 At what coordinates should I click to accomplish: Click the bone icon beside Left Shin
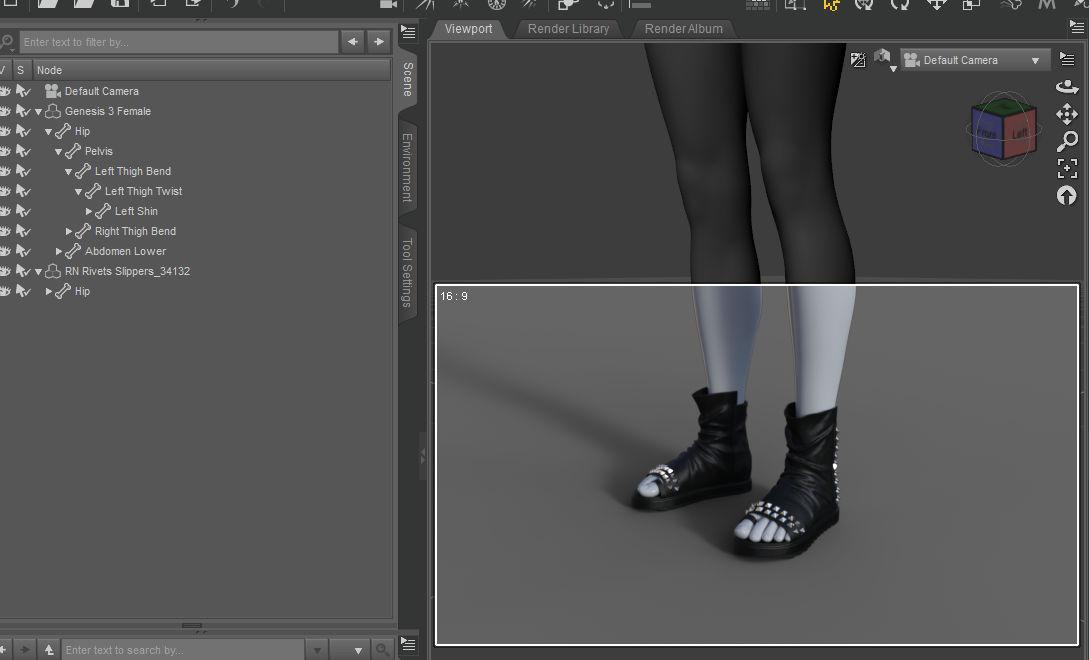click(x=103, y=211)
